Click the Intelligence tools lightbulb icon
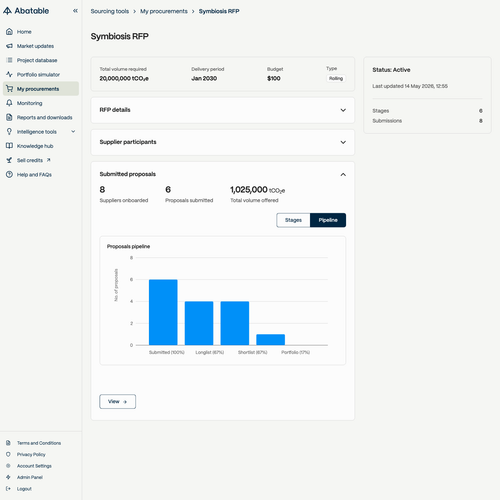The width and height of the screenshot is (500, 500). click(x=9, y=132)
